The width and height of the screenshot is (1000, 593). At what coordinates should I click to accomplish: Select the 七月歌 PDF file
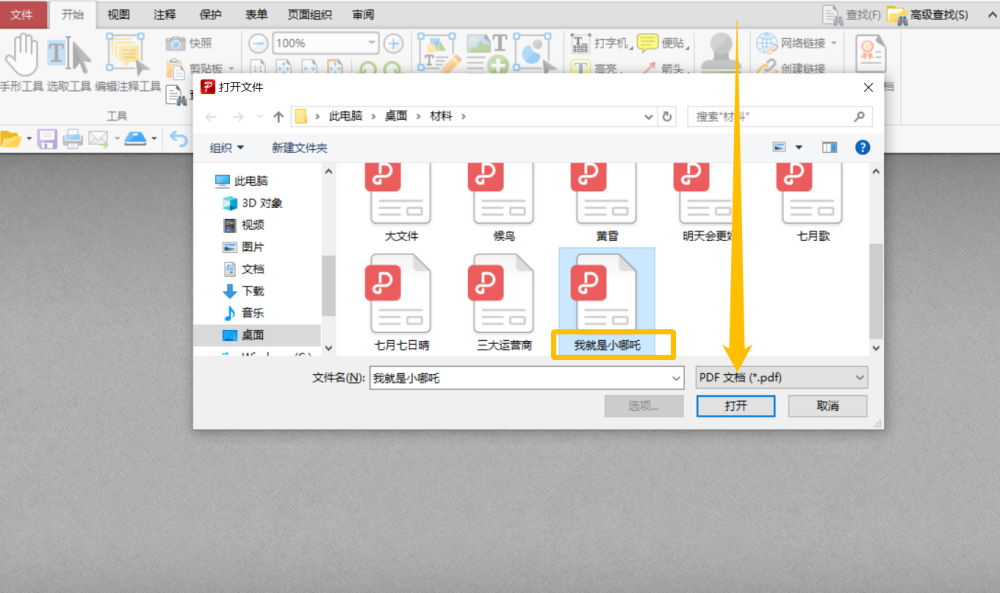[812, 203]
